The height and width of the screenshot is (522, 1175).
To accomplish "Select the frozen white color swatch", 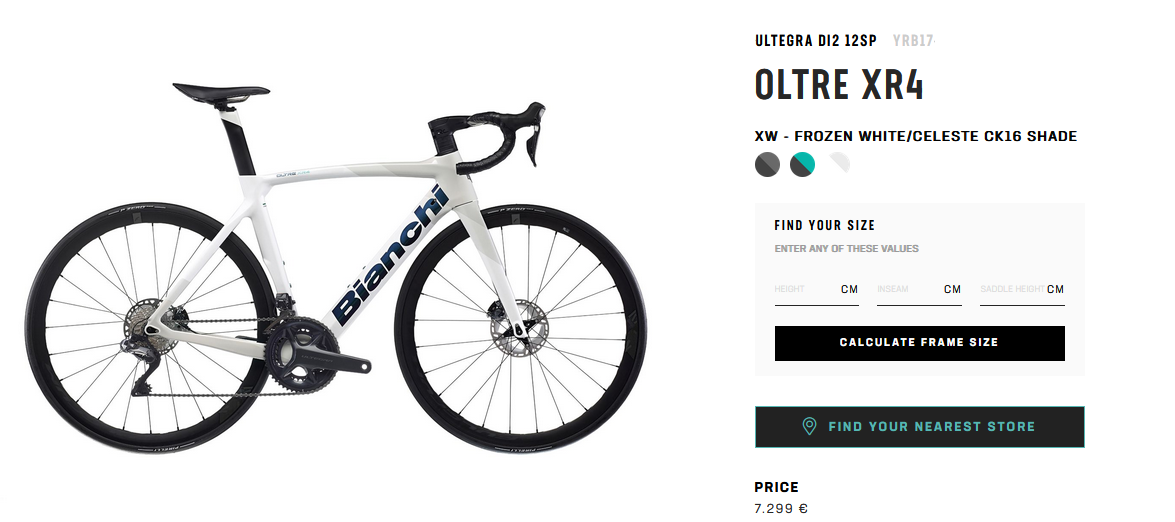I will pyautogui.click(x=839, y=163).
